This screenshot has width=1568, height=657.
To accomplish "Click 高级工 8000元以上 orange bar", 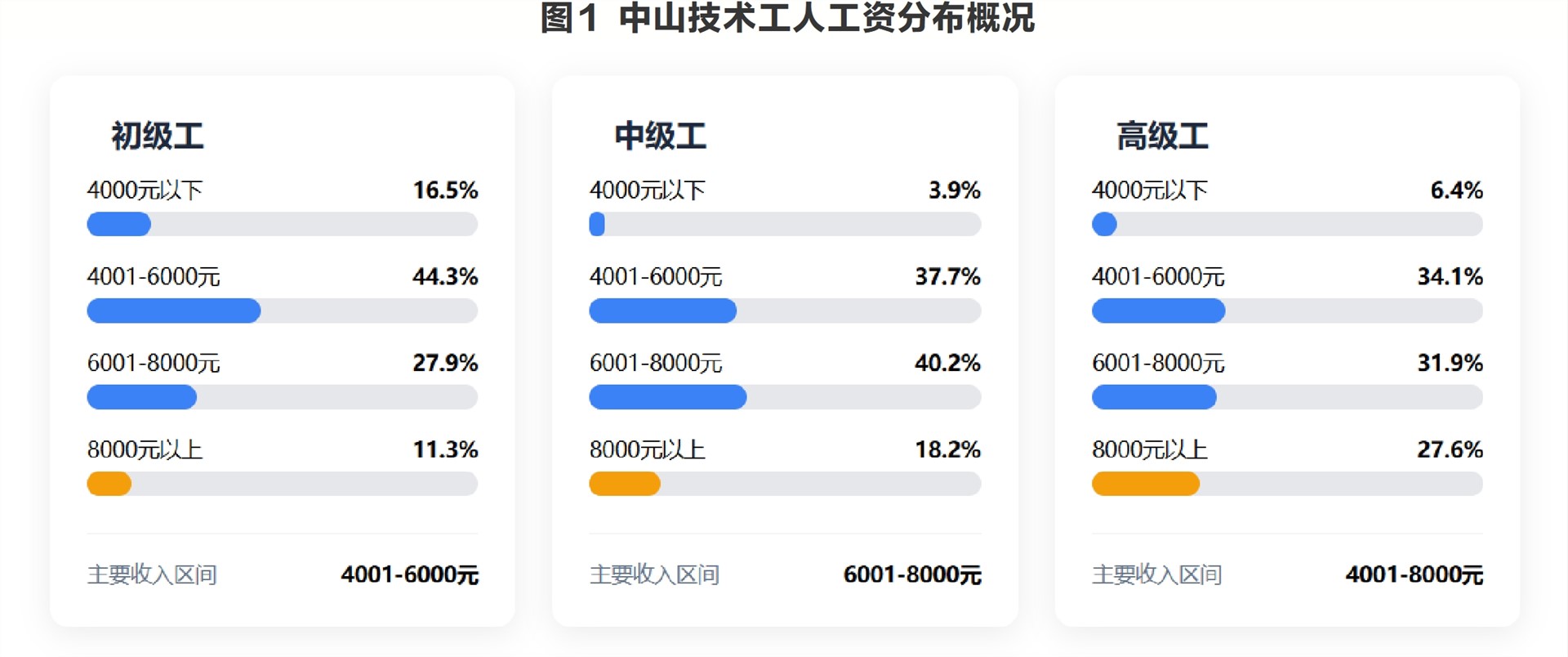I will click(x=1145, y=484).
